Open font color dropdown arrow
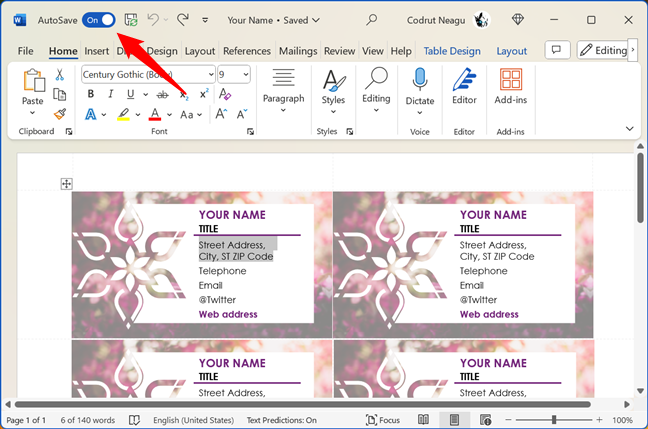This screenshot has width=648, height=429. point(169,114)
